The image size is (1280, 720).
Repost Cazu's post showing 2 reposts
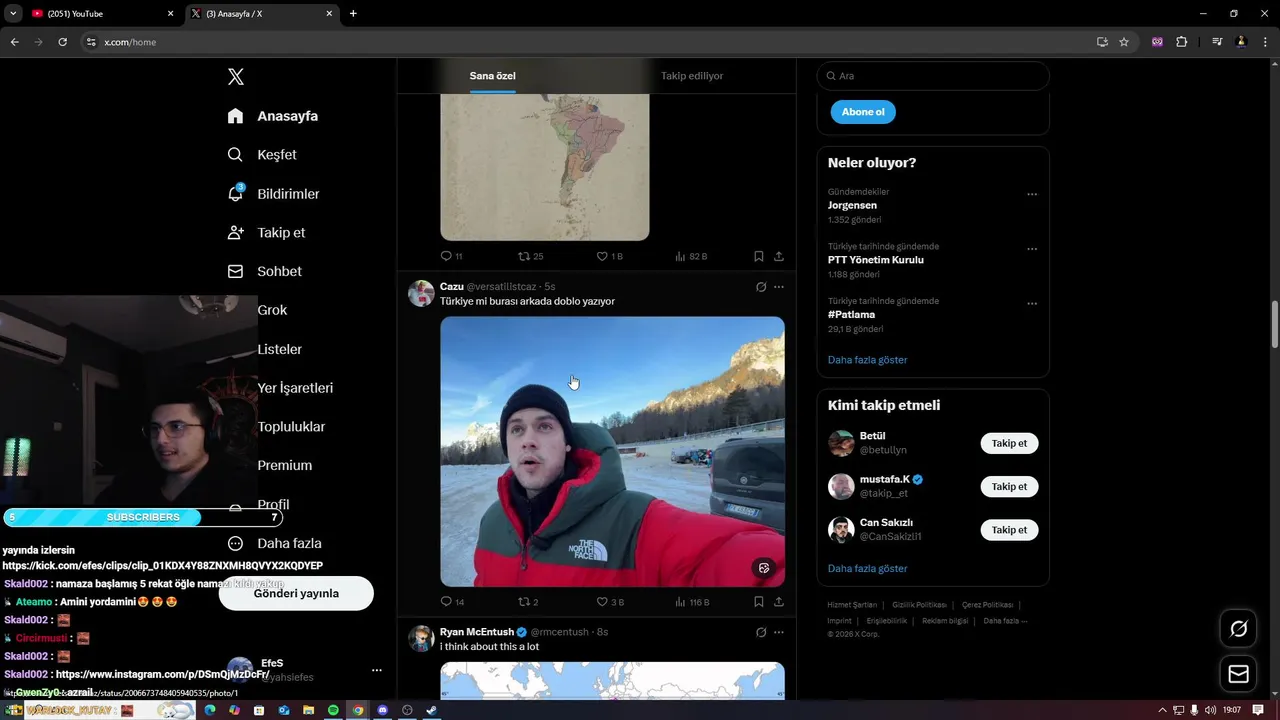528,602
